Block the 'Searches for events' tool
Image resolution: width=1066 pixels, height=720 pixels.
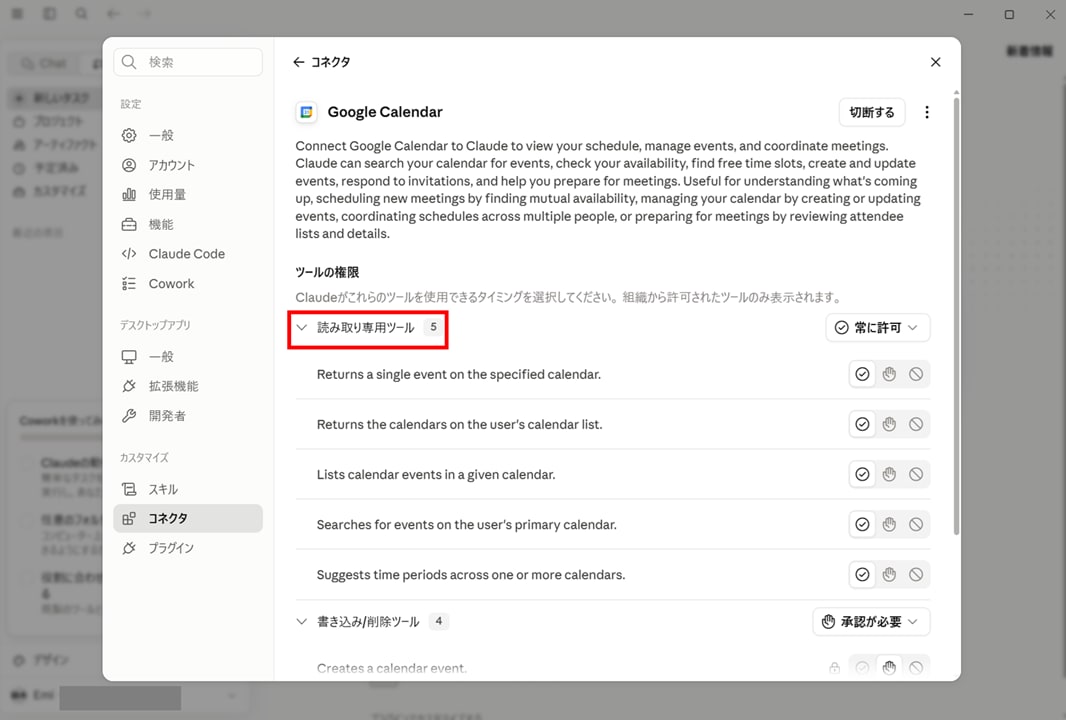pyautogui.click(x=916, y=524)
